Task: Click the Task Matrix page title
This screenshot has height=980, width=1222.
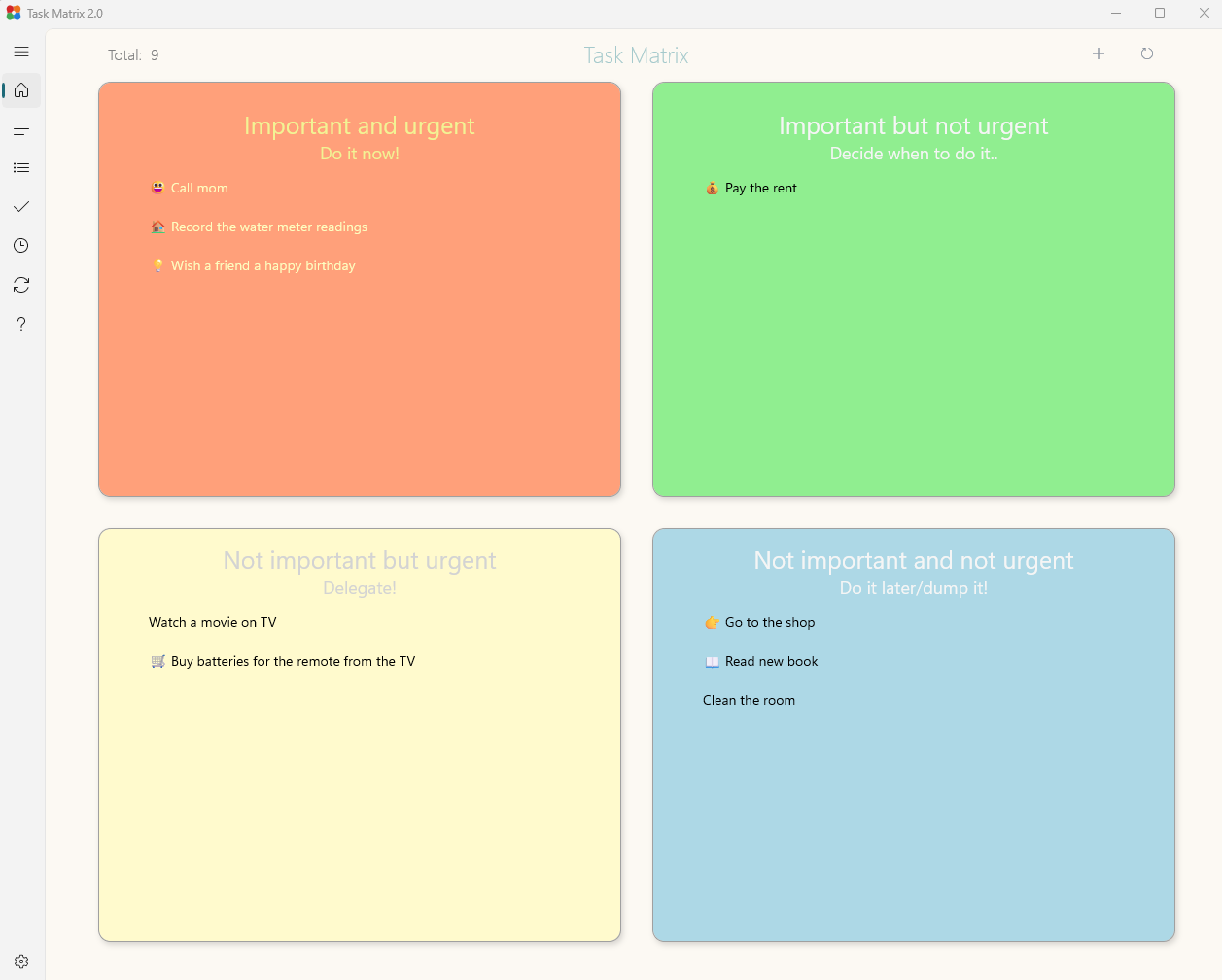Action: (x=636, y=55)
